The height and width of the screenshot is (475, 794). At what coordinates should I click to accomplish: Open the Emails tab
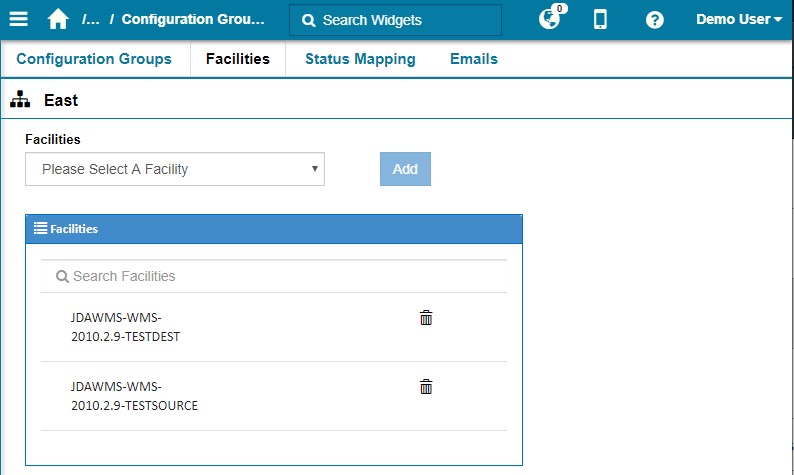click(474, 59)
